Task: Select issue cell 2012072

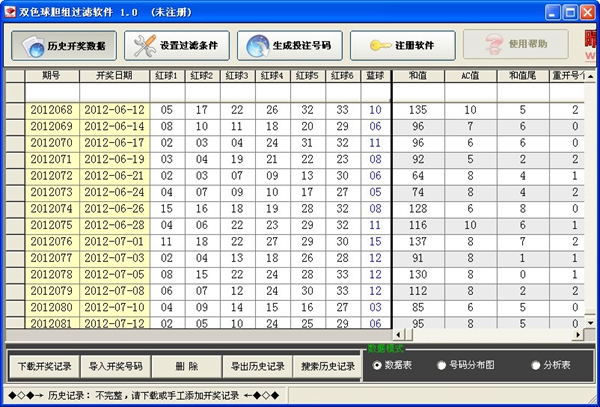Action: [x=52, y=176]
